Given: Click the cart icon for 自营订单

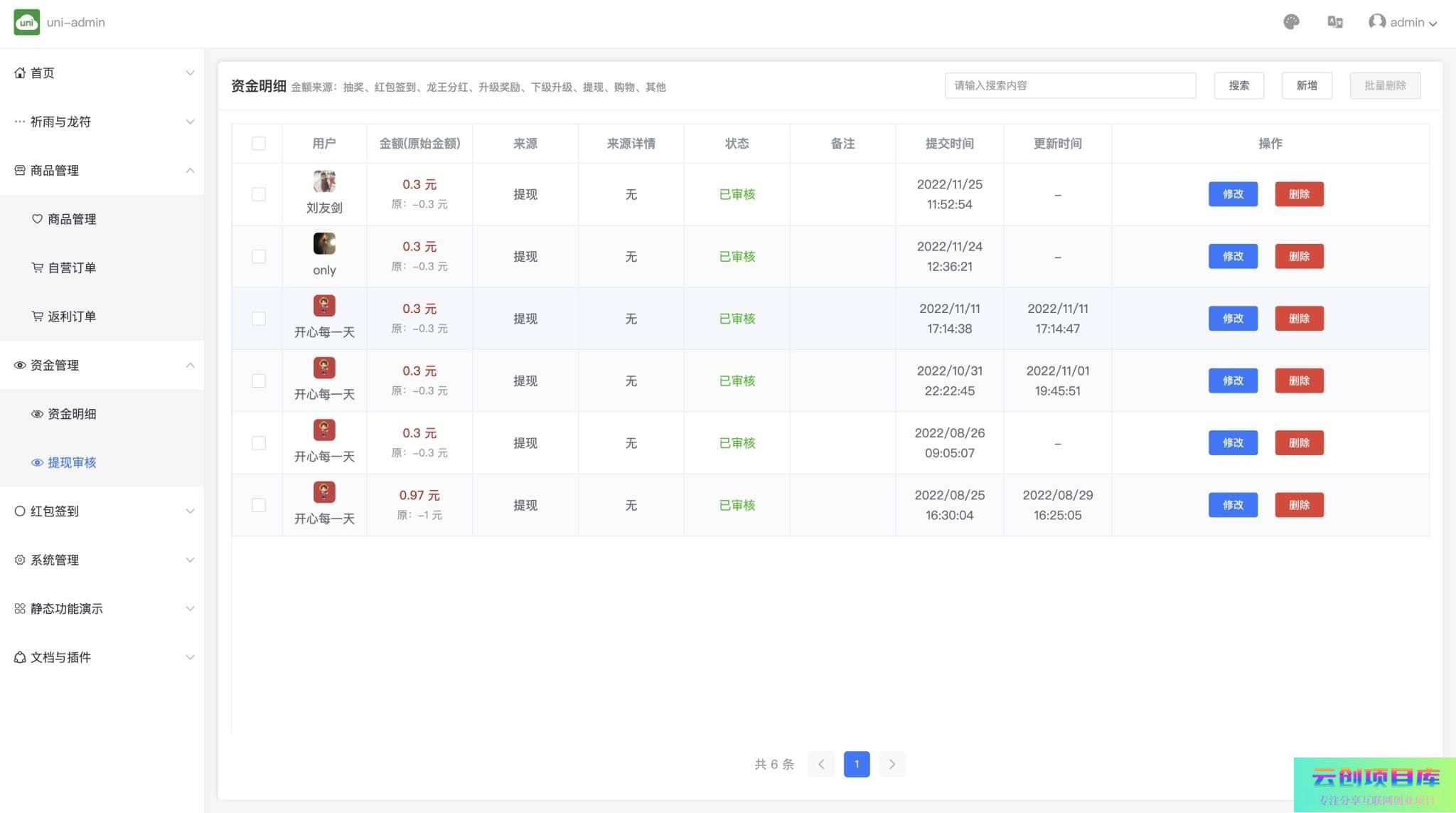Looking at the screenshot, I should click(x=37, y=267).
